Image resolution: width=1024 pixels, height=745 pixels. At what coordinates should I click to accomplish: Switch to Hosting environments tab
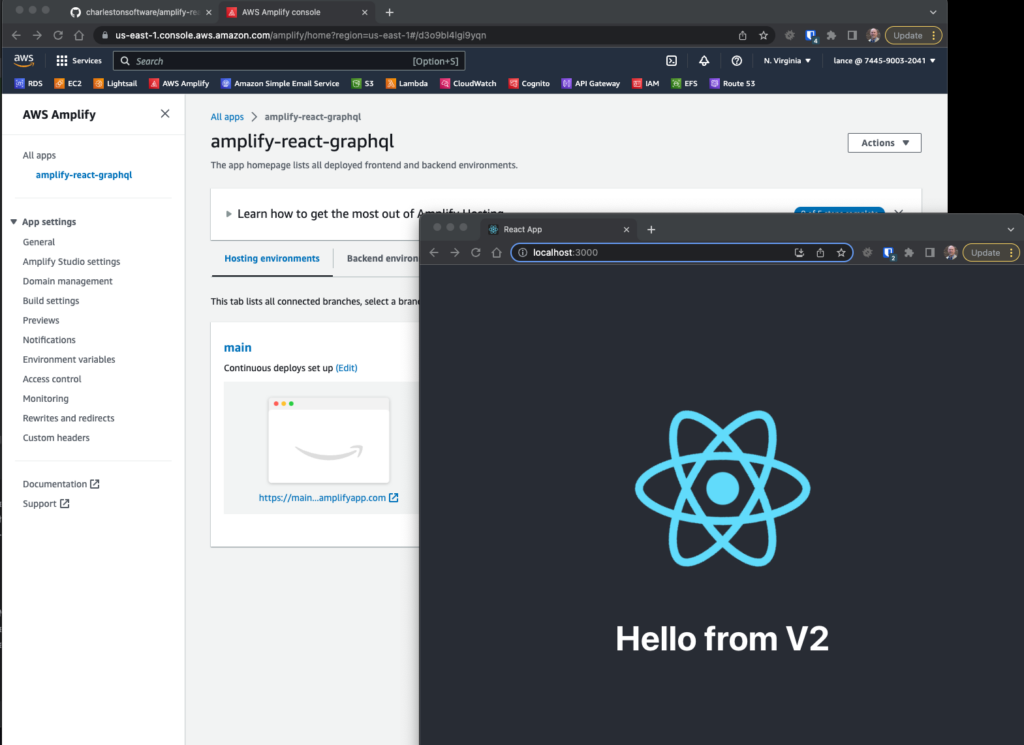(x=272, y=258)
